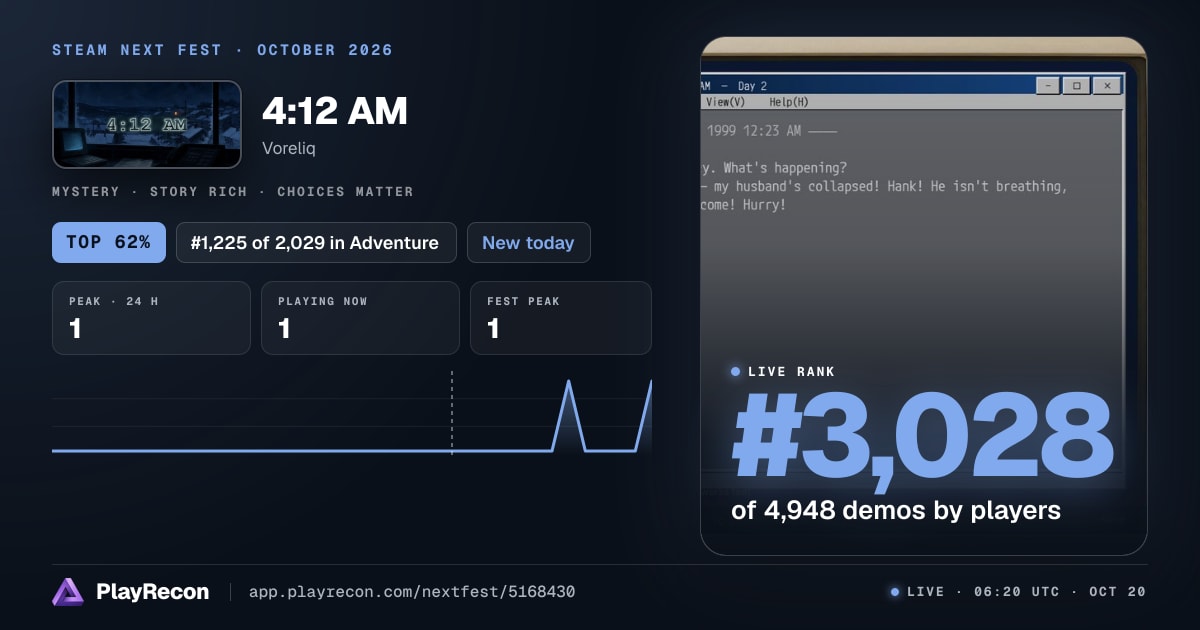Click the "OCT 20" date in the footer
The width and height of the screenshot is (1200, 630).
1117,592
